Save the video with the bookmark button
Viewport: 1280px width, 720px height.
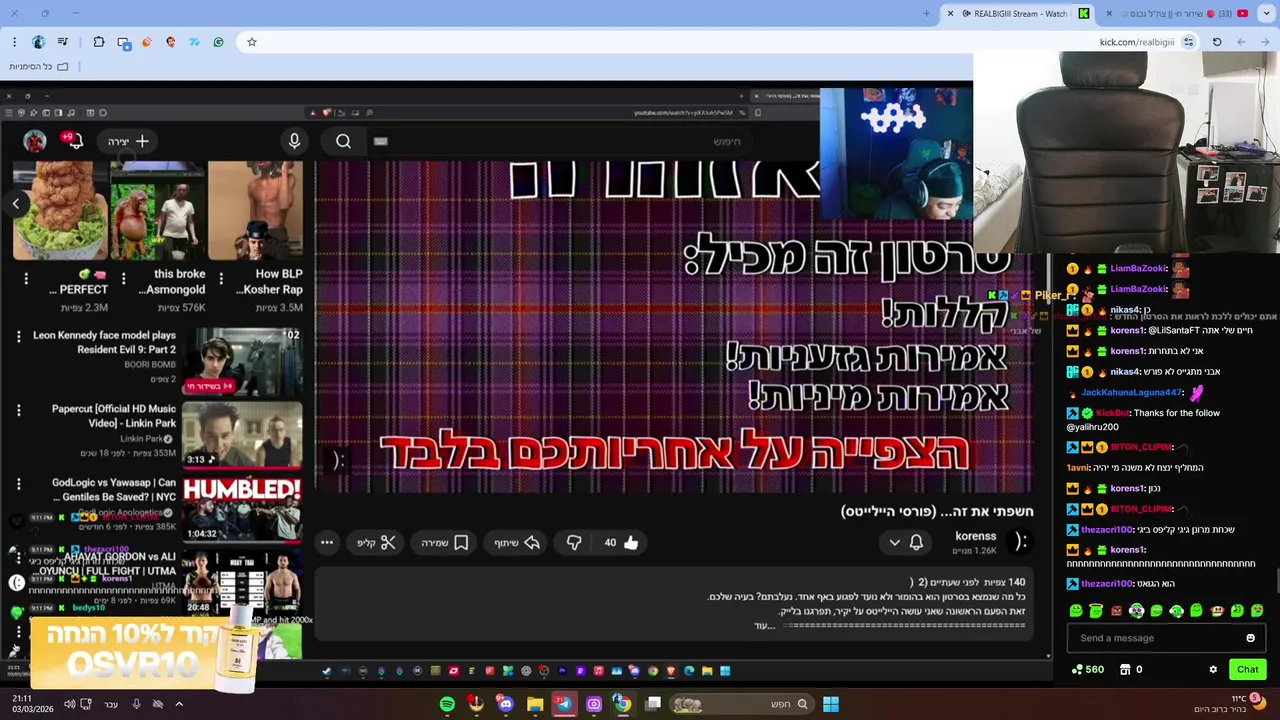point(445,542)
